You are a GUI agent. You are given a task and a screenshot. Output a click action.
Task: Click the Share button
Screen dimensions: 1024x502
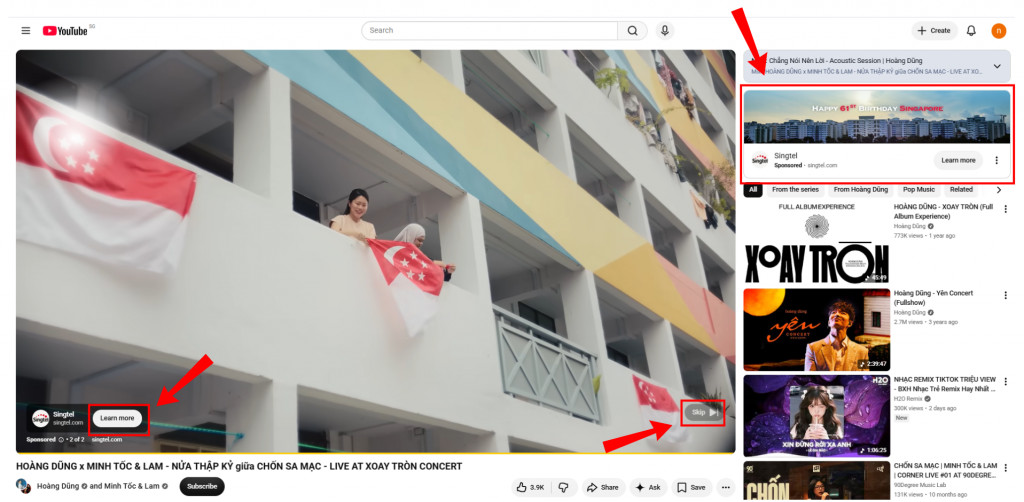tap(603, 487)
